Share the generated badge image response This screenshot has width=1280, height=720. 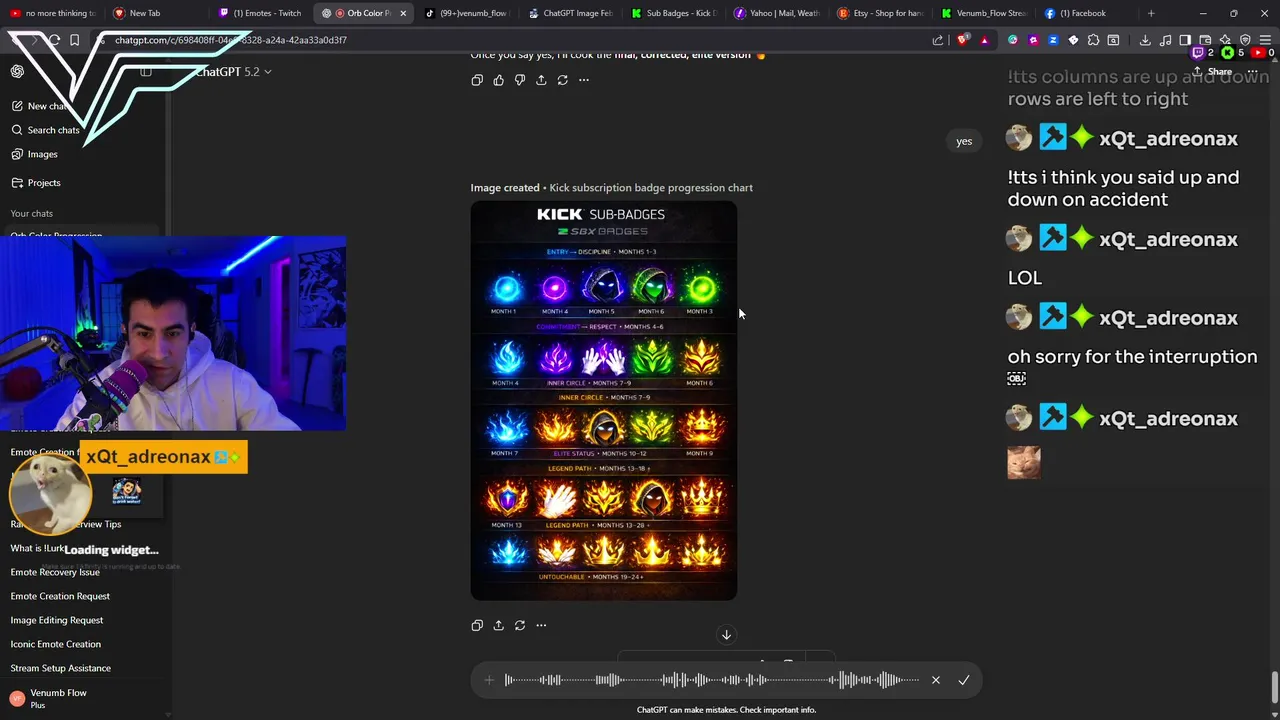498,625
